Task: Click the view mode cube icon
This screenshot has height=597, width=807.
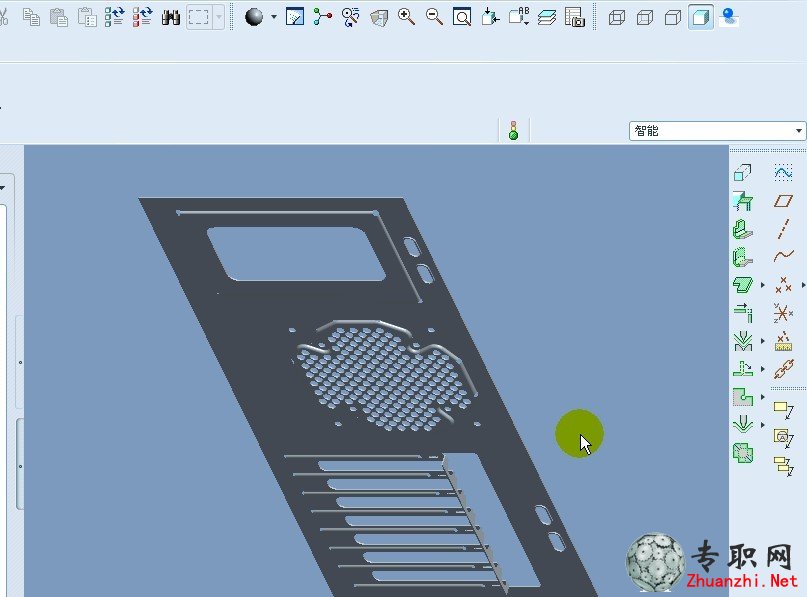Action: click(x=379, y=18)
